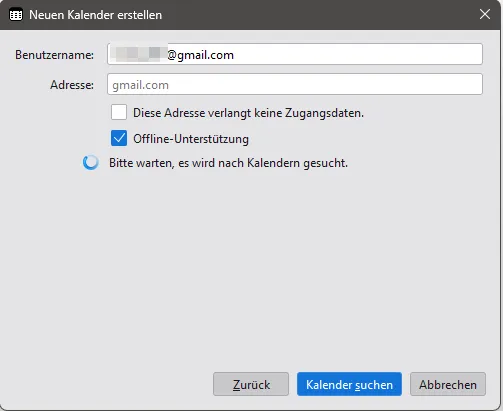
Task: Focus the Adresse field showing gmail.com placeholder
Action: [295, 84]
